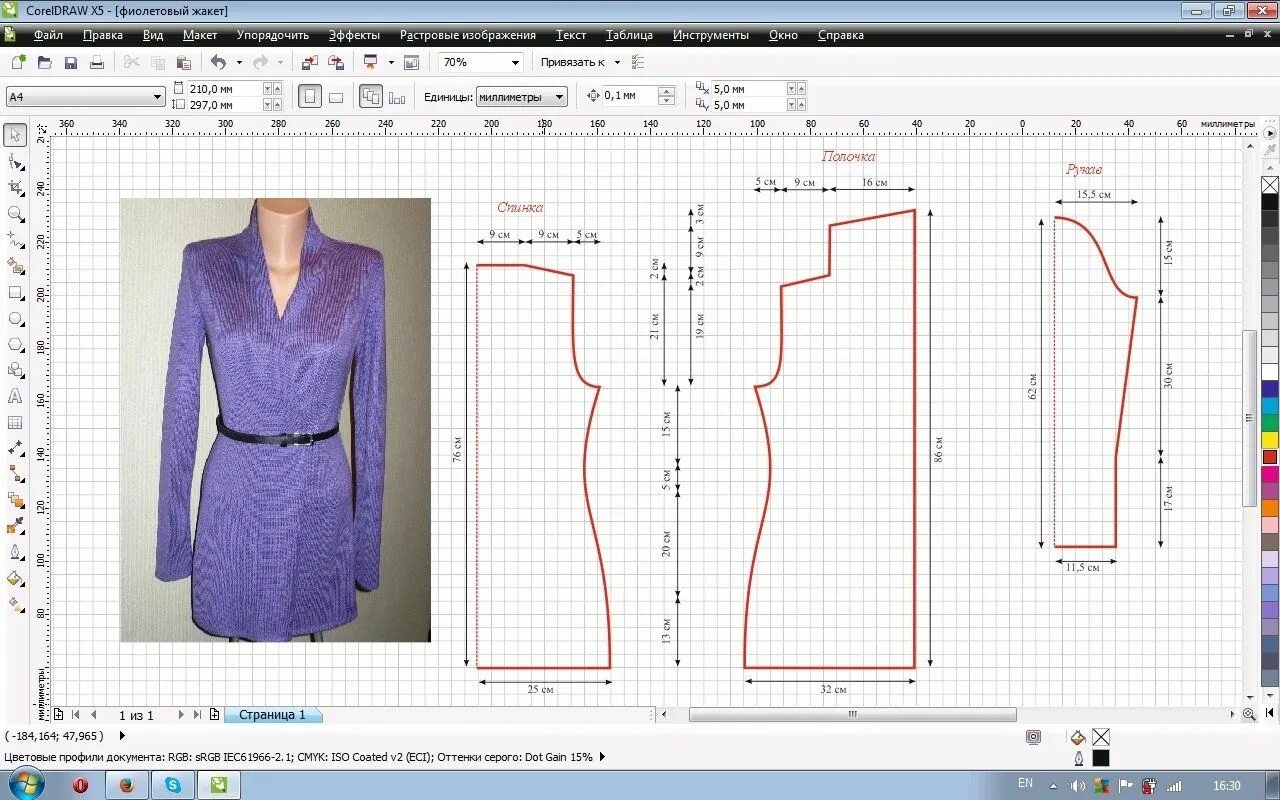Toggle Portrait page orientation
This screenshot has height=800, width=1280.
[310, 96]
